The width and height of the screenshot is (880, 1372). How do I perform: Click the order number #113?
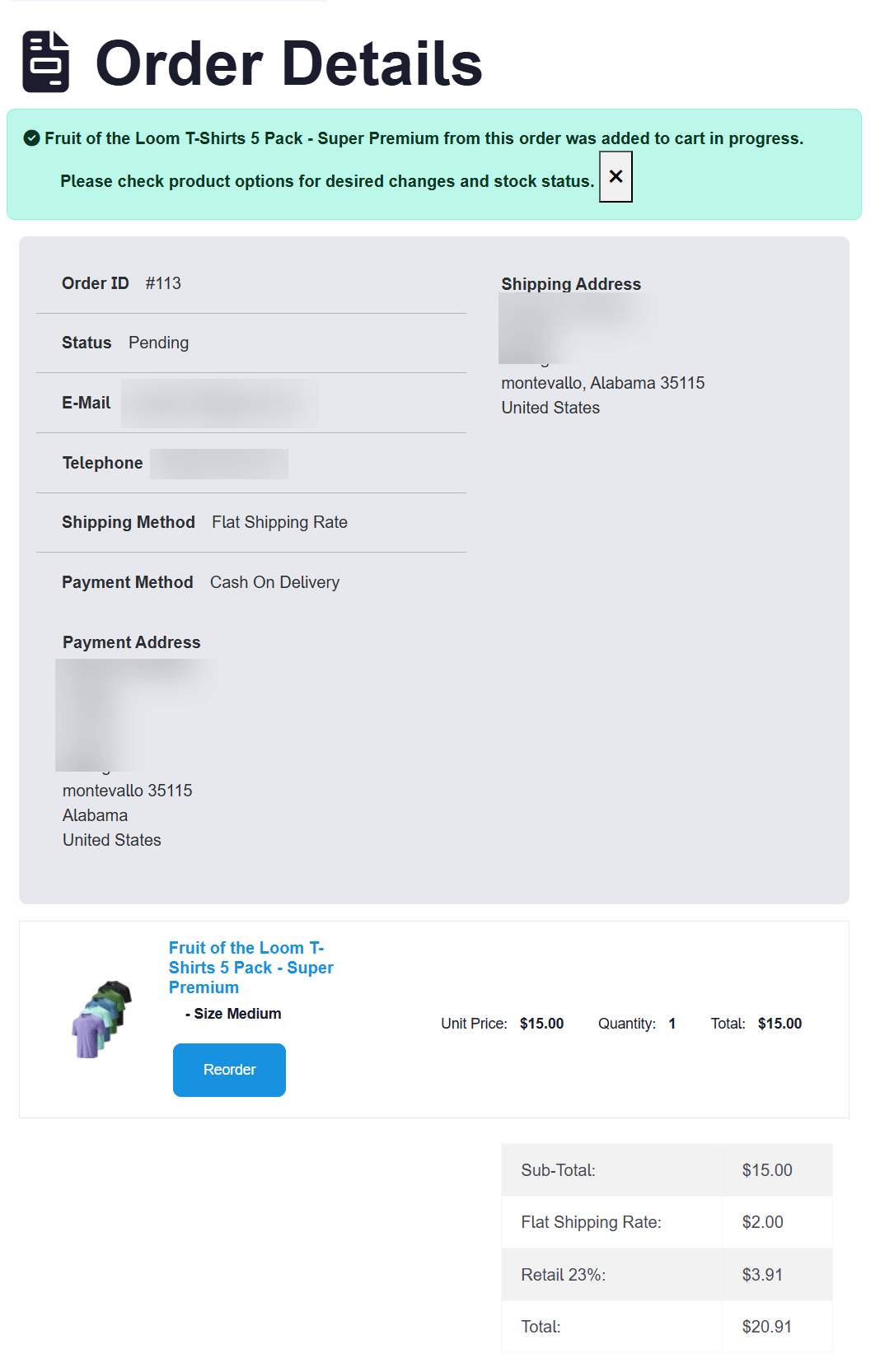(x=163, y=283)
